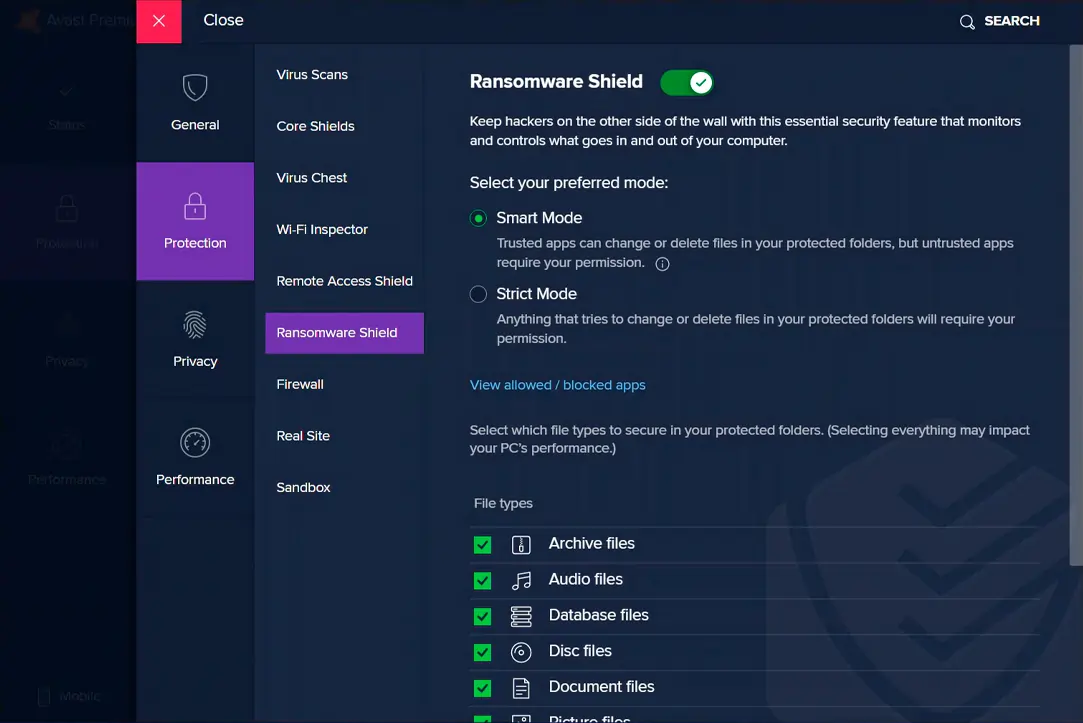
Task: Uncheck the Database files checkbox
Action: pyautogui.click(x=482, y=617)
